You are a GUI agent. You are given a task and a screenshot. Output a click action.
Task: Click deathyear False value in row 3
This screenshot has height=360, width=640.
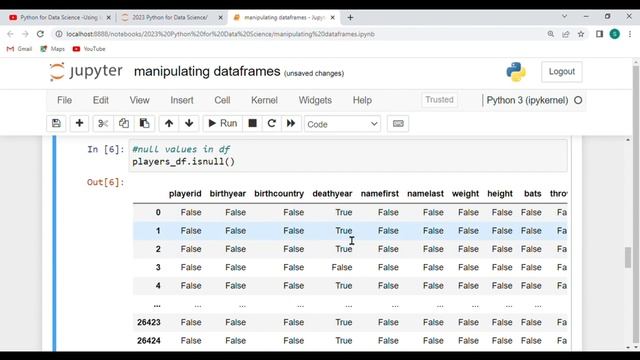[342, 267]
